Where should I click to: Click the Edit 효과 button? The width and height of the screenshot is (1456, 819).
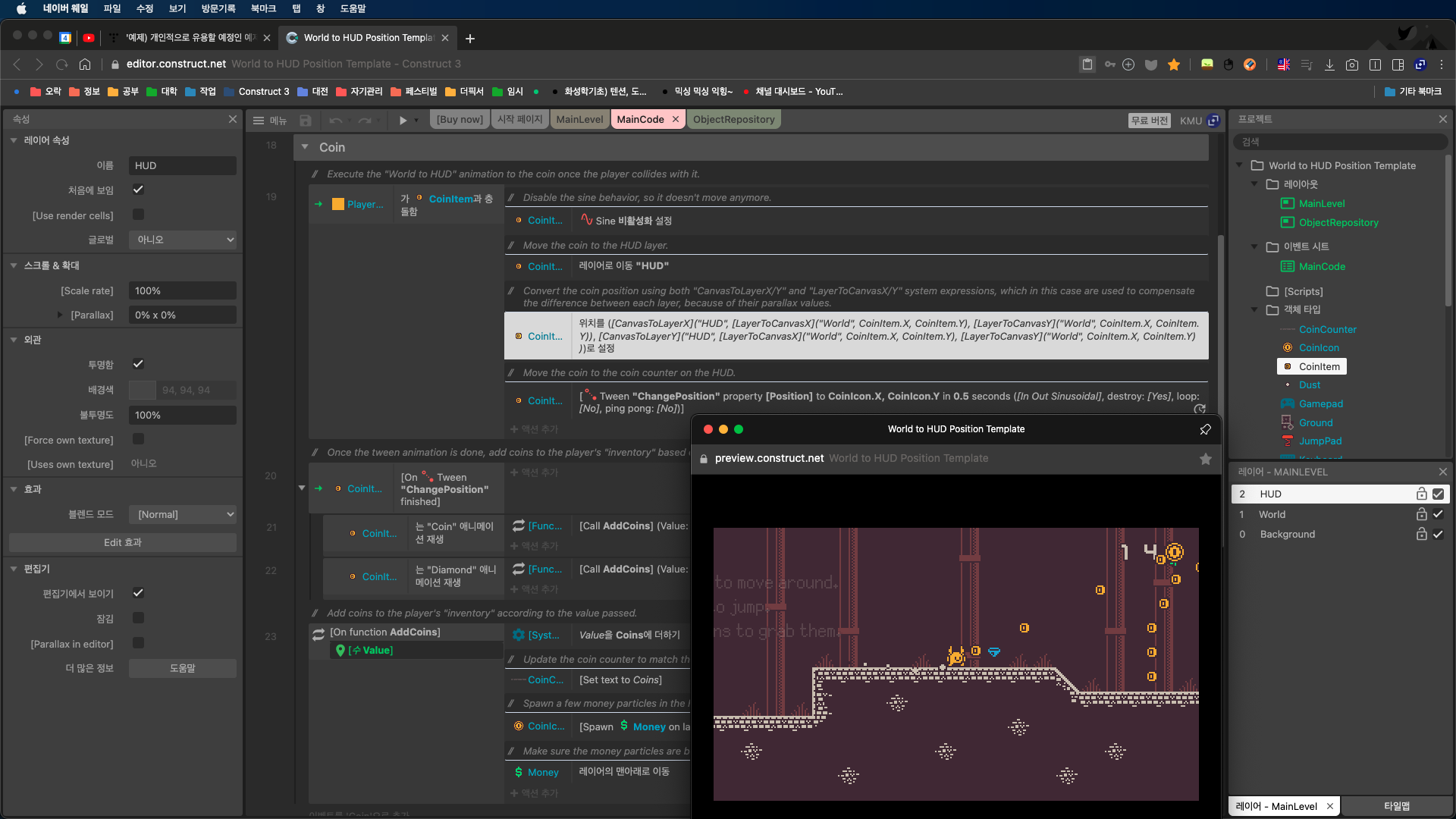click(x=123, y=543)
